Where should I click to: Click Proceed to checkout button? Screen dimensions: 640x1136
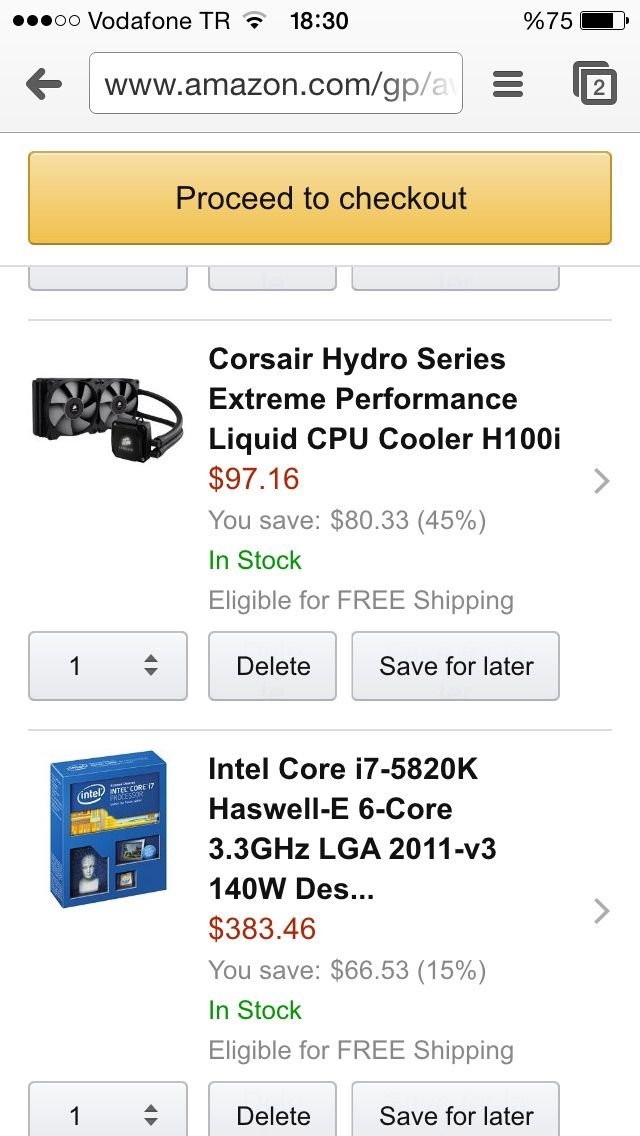pyautogui.click(x=320, y=198)
